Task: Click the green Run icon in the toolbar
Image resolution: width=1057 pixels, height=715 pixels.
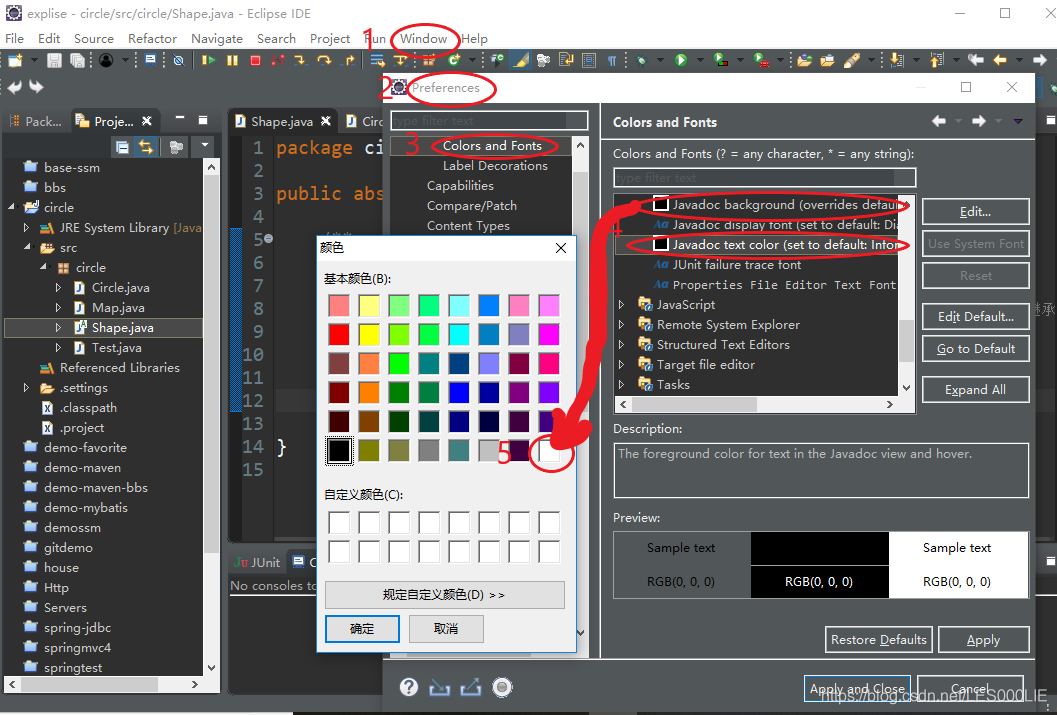Action: 681,61
